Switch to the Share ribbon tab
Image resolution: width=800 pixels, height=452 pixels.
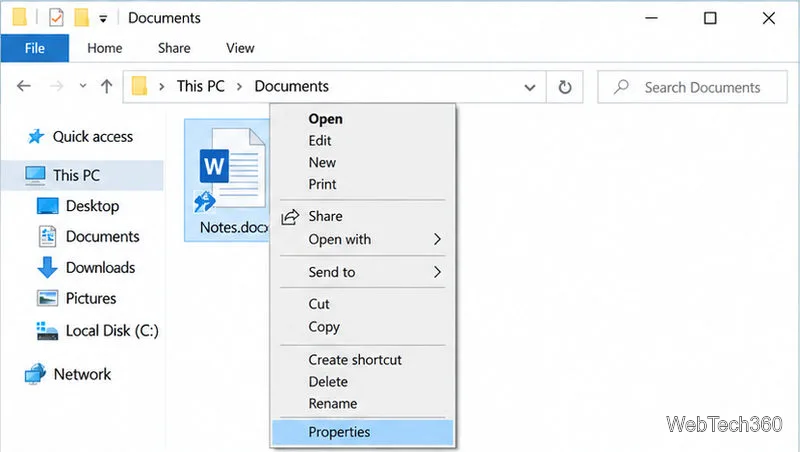[x=174, y=48]
